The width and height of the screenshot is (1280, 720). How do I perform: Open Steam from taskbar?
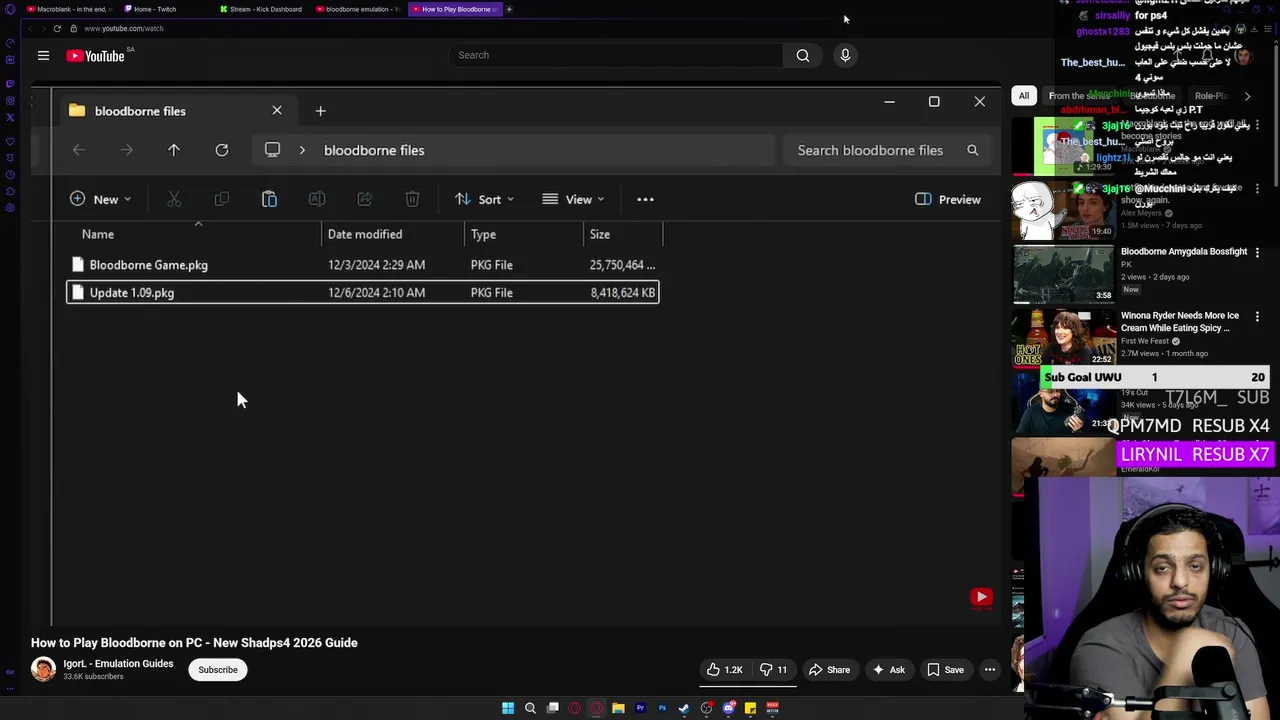coord(684,708)
